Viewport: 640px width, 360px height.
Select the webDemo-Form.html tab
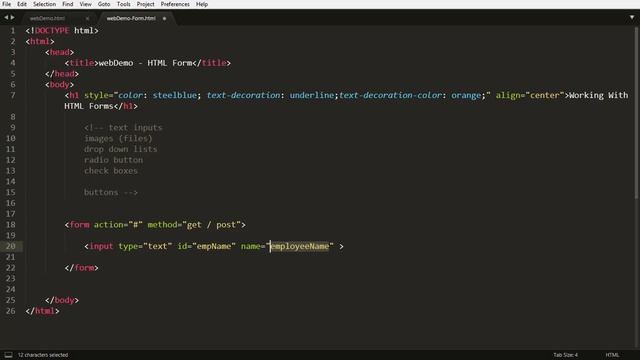click(131, 18)
